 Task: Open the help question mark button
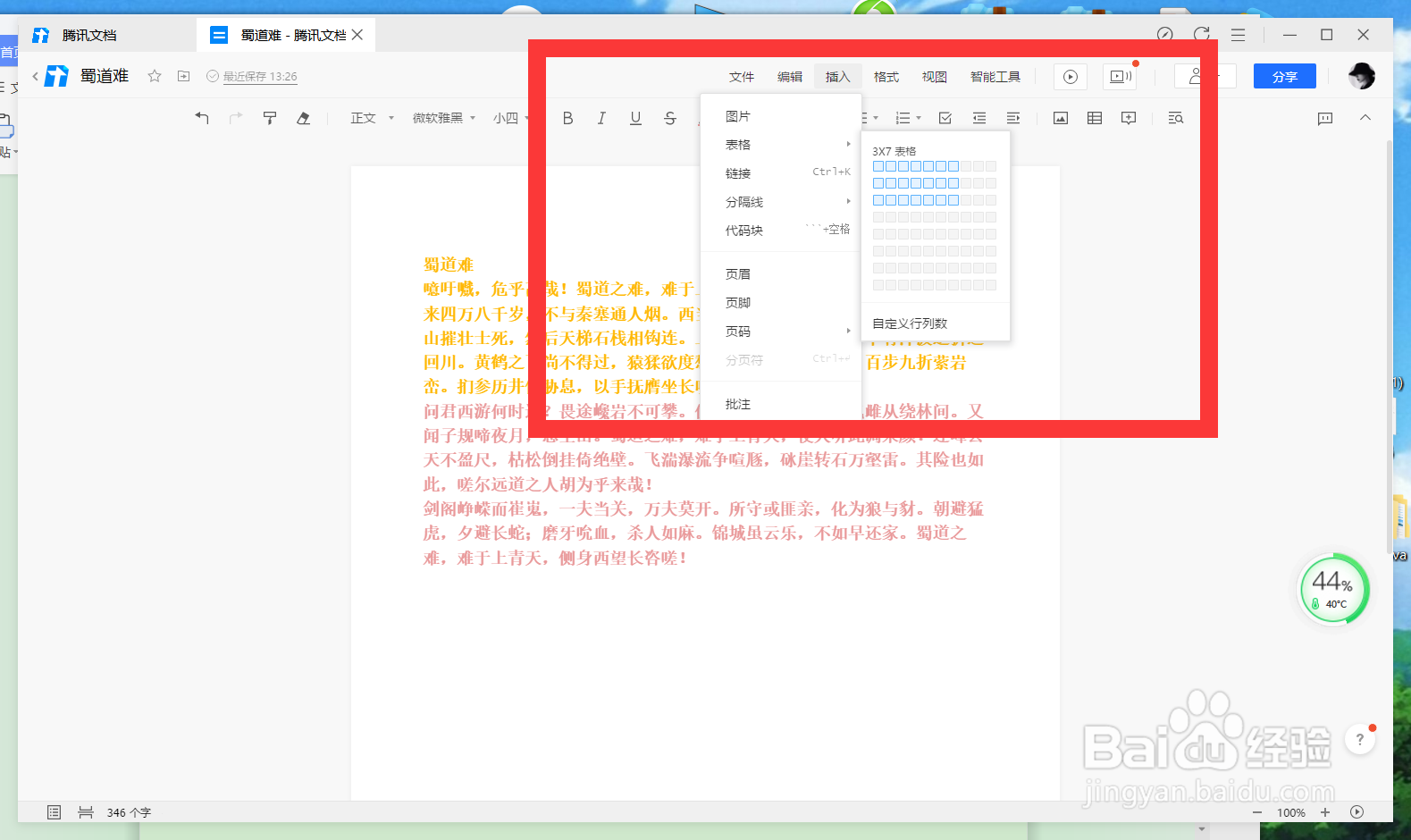[x=1360, y=739]
